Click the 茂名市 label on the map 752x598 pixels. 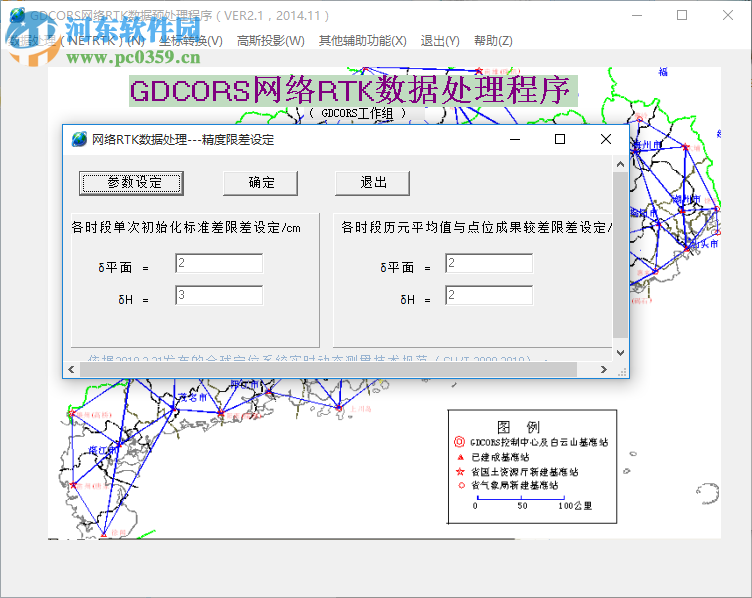[x=193, y=397]
